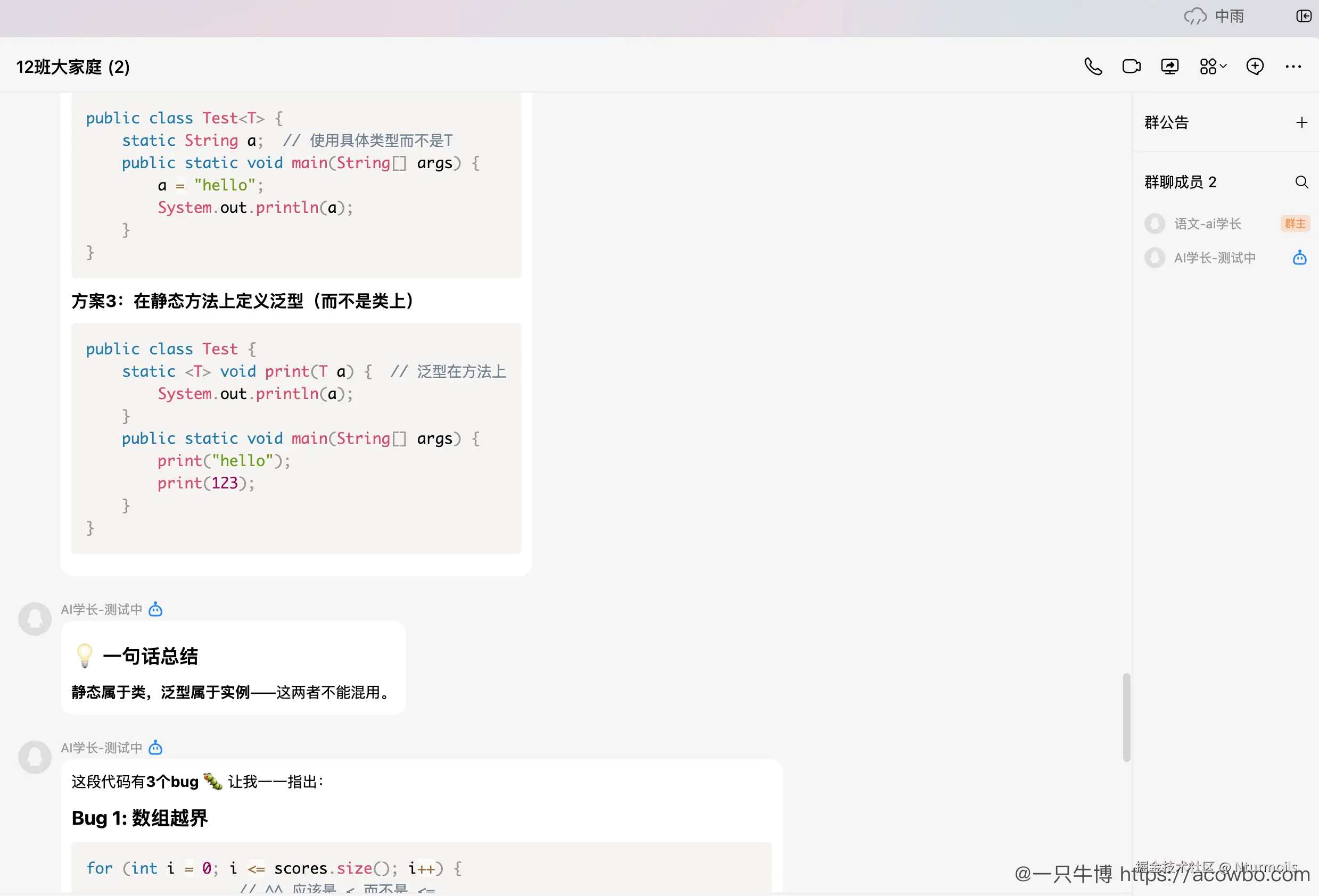Open more chat options via ellipsis
Screen dimensions: 1319x896
(1292, 67)
